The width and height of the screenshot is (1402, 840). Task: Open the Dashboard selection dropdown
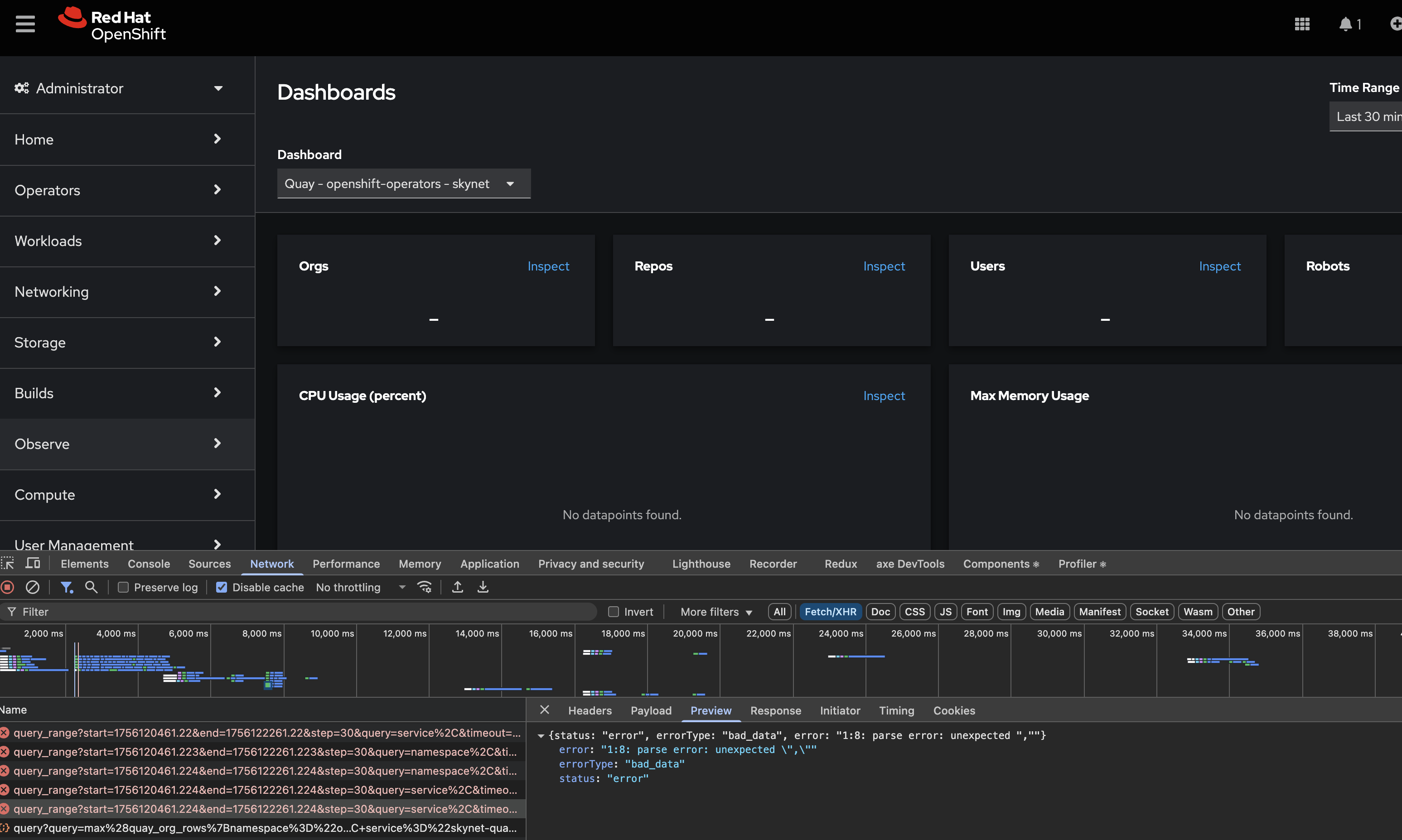[x=404, y=184]
